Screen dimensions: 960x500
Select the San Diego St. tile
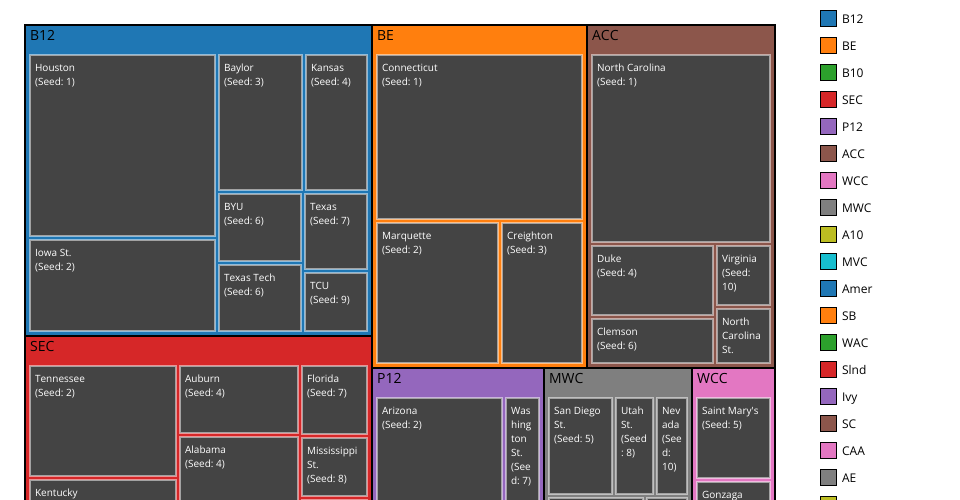(580, 446)
